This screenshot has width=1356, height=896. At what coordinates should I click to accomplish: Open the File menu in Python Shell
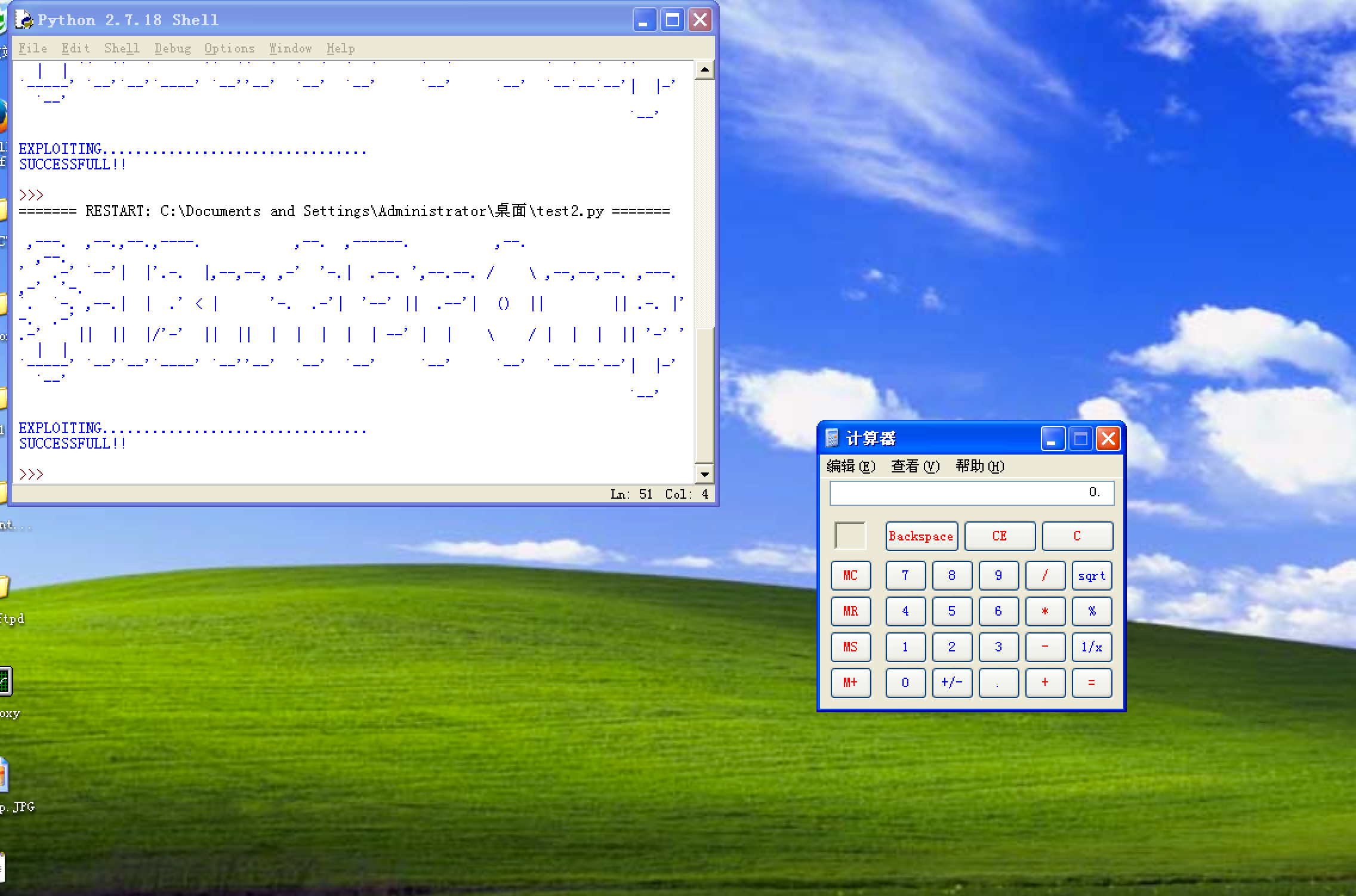(x=33, y=48)
